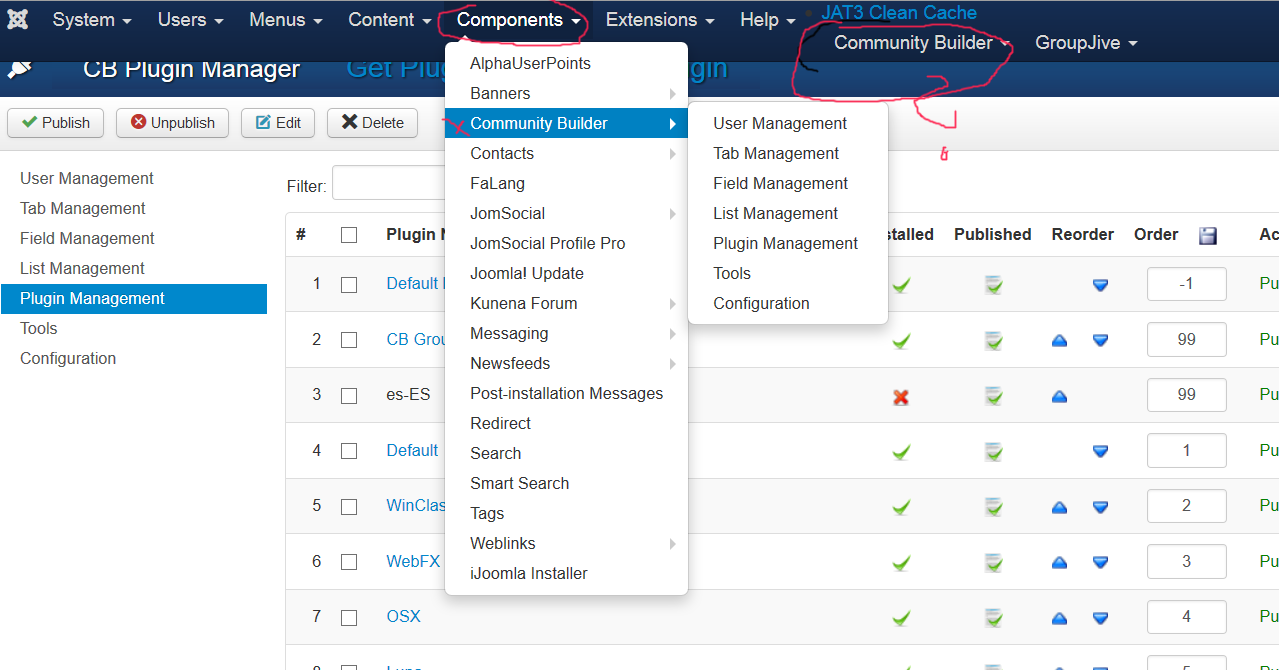Click installed checkmark icon in row 4

tap(901, 451)
